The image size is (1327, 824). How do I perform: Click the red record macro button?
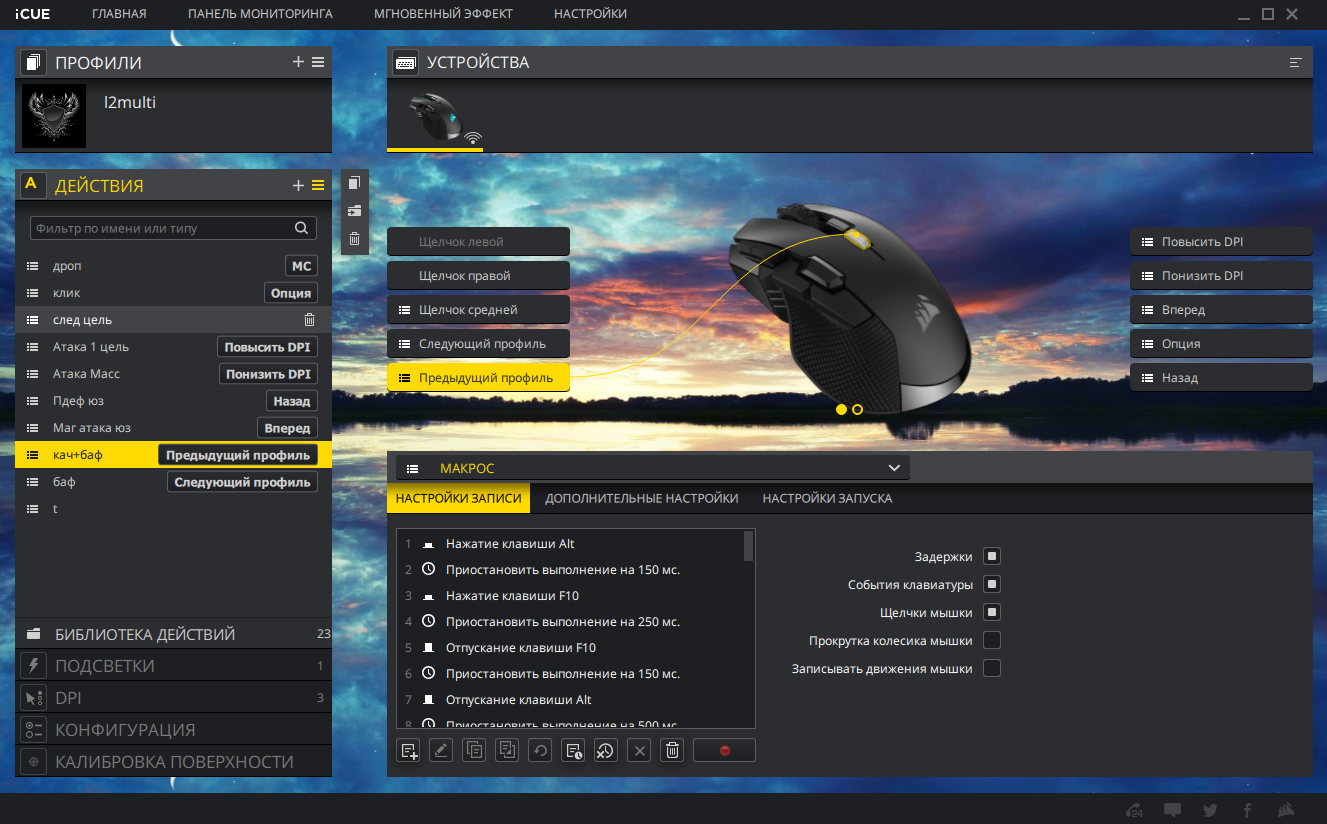pos(724,750)
